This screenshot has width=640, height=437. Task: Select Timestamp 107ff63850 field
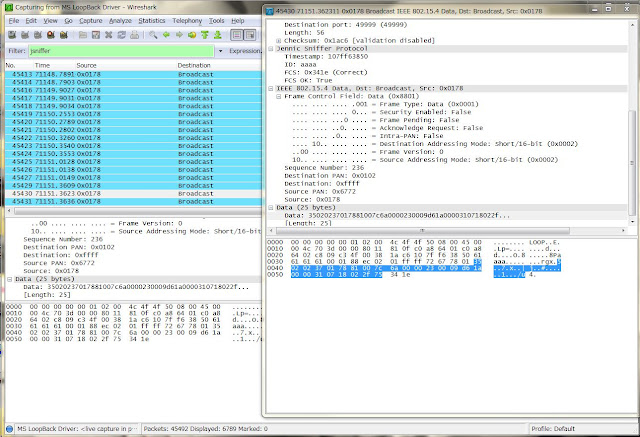coord(326,57)
